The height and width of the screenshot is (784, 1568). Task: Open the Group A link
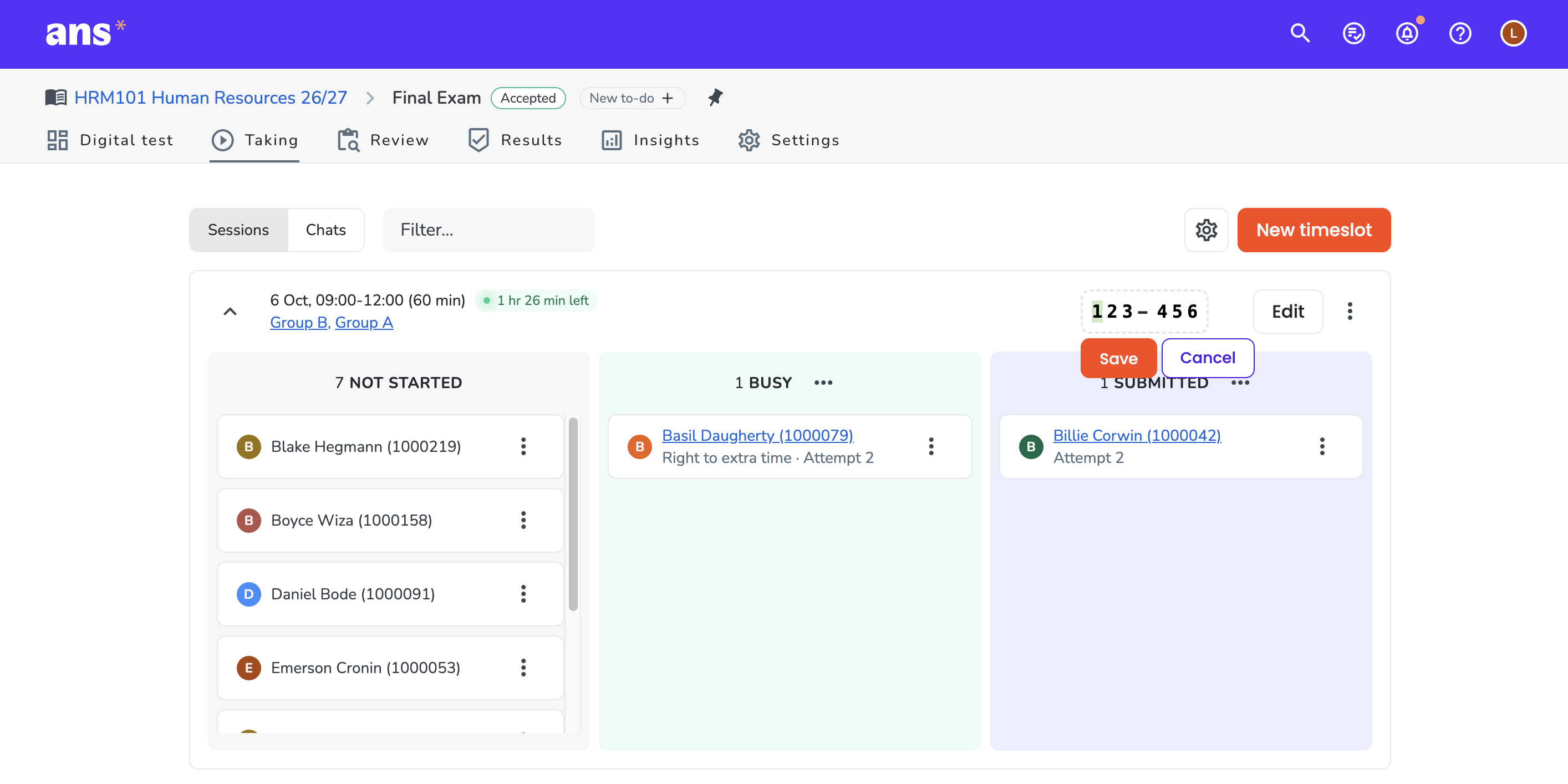pyautogui.click(x=364, y=322)
